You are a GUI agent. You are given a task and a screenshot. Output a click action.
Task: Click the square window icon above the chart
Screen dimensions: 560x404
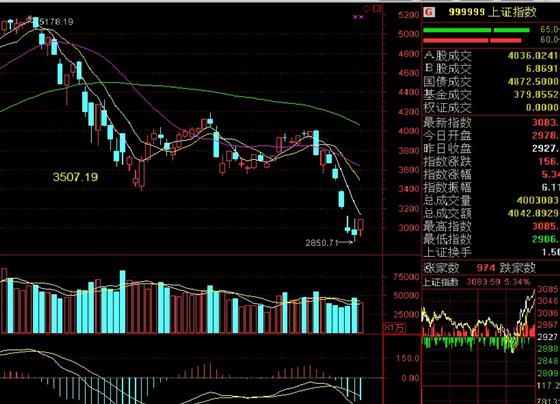click(x=377, y=8)
